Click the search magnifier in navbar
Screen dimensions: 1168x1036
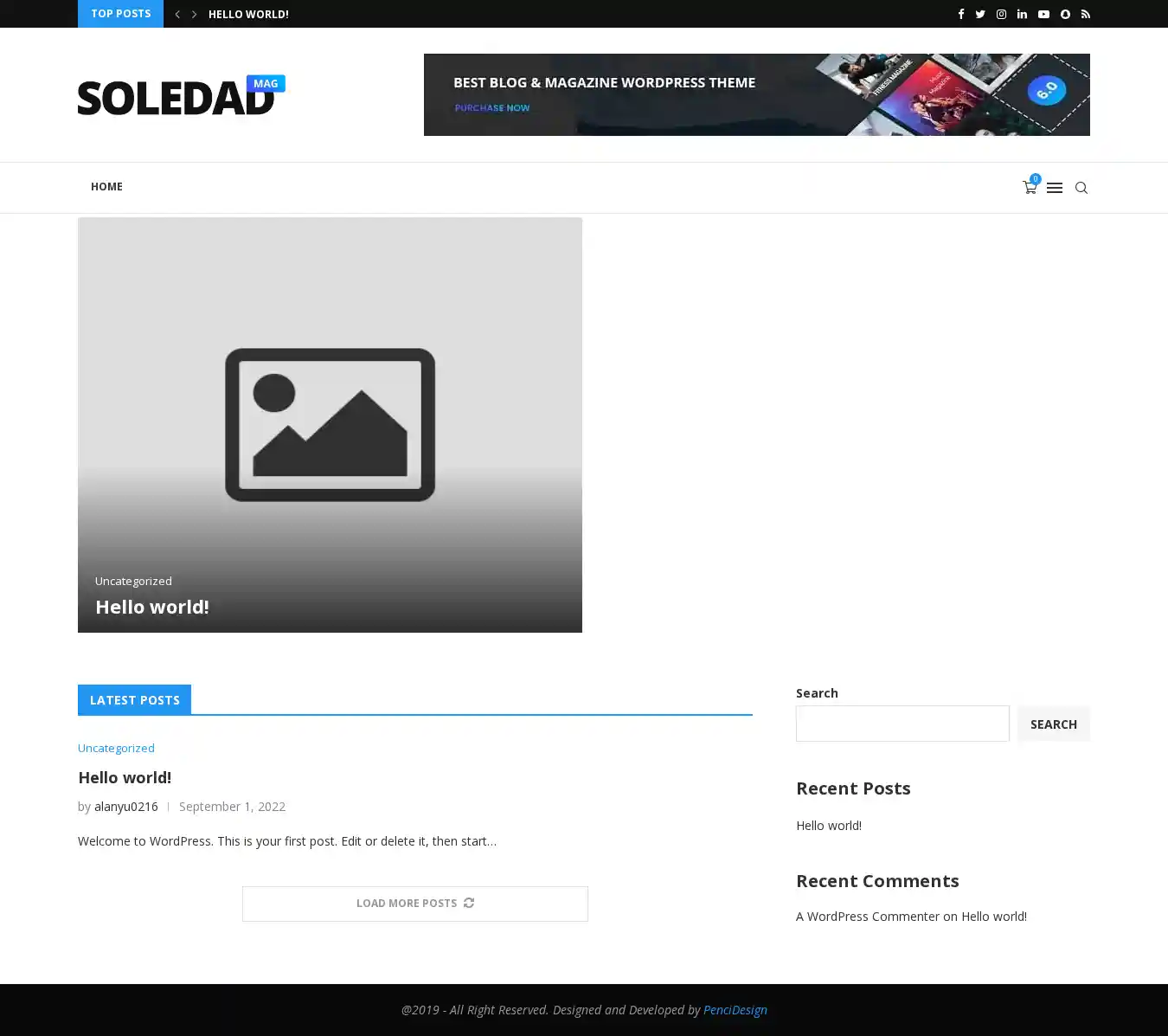click(1081, 188)
